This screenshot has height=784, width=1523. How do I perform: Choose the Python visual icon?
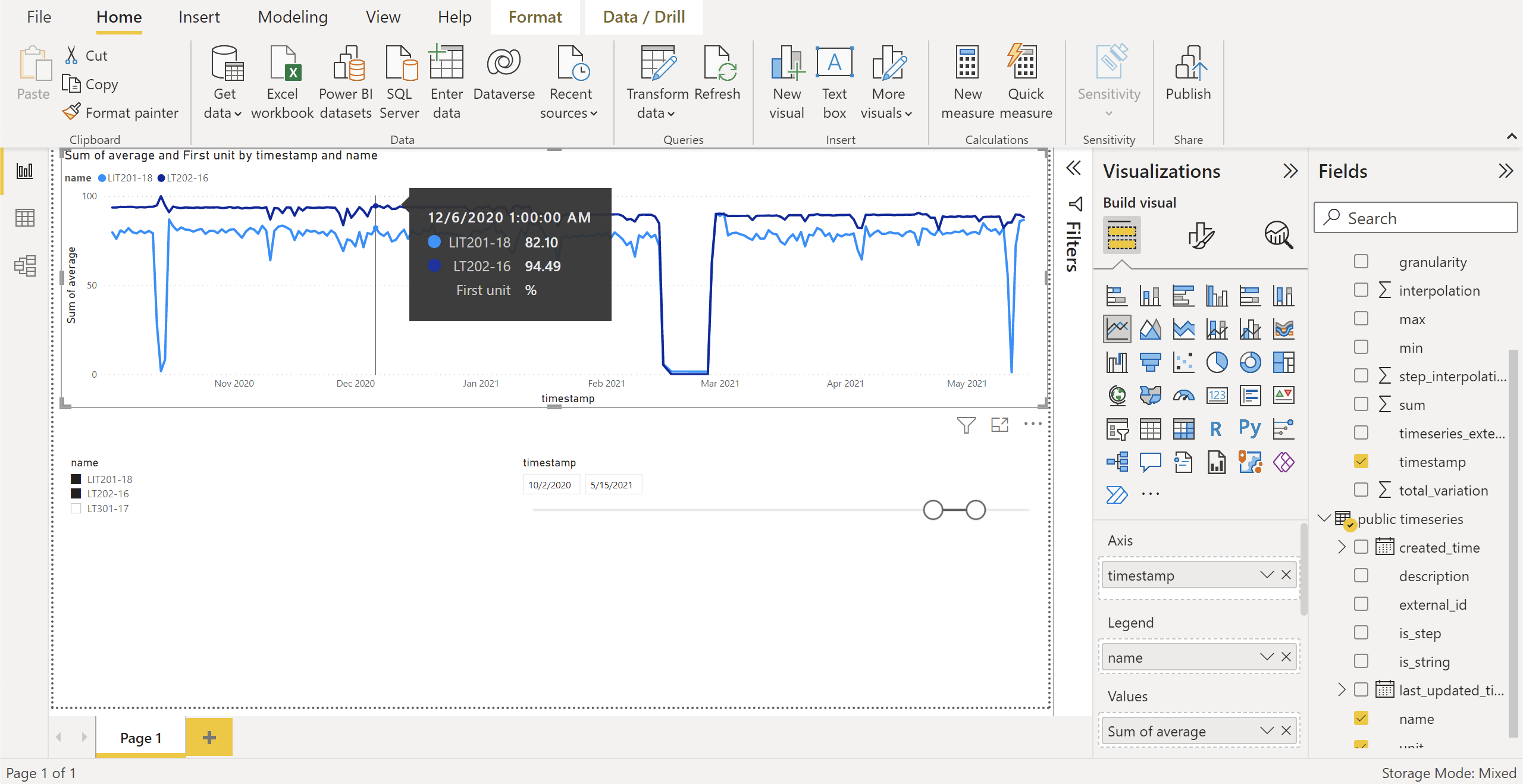click(1250, 428)
